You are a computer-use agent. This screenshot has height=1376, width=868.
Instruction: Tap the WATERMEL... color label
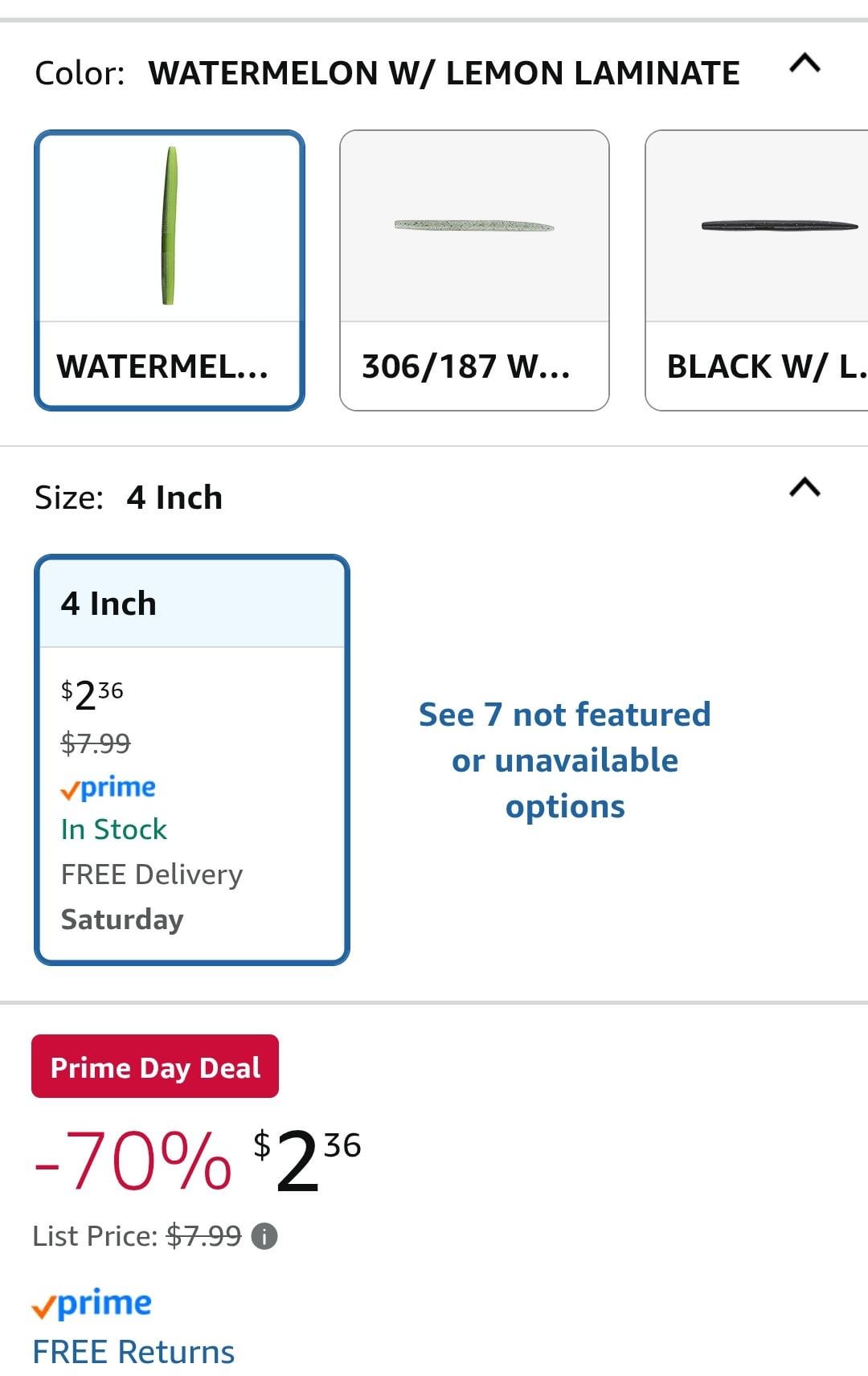pos(162,367)
